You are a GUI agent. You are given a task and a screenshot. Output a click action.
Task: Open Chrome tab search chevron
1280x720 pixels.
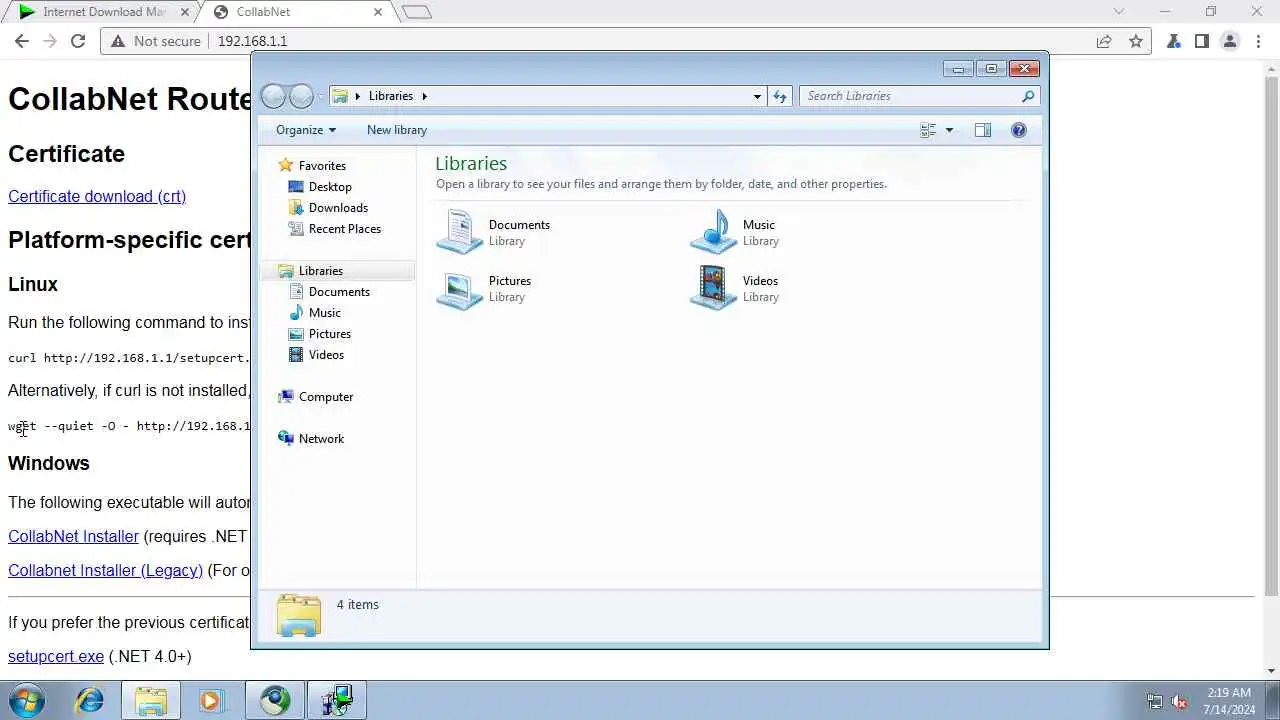pyautogui.click(x=1120, y=12)
